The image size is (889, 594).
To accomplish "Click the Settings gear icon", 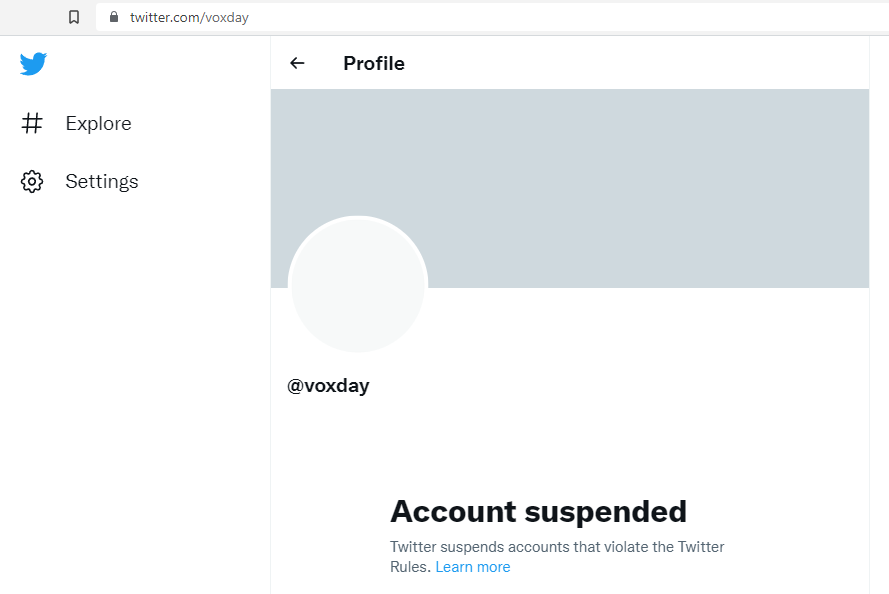I will (x=32, y=181).
